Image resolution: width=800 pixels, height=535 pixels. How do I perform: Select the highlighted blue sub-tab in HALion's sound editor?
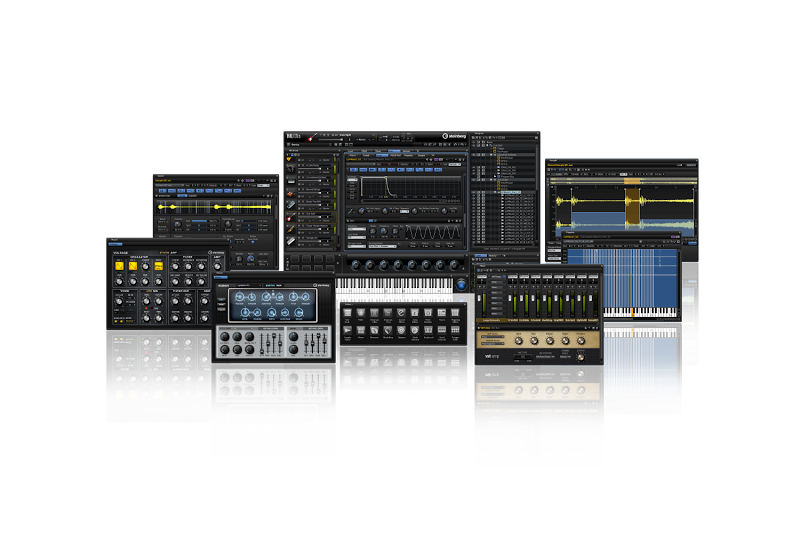[382, 156]
